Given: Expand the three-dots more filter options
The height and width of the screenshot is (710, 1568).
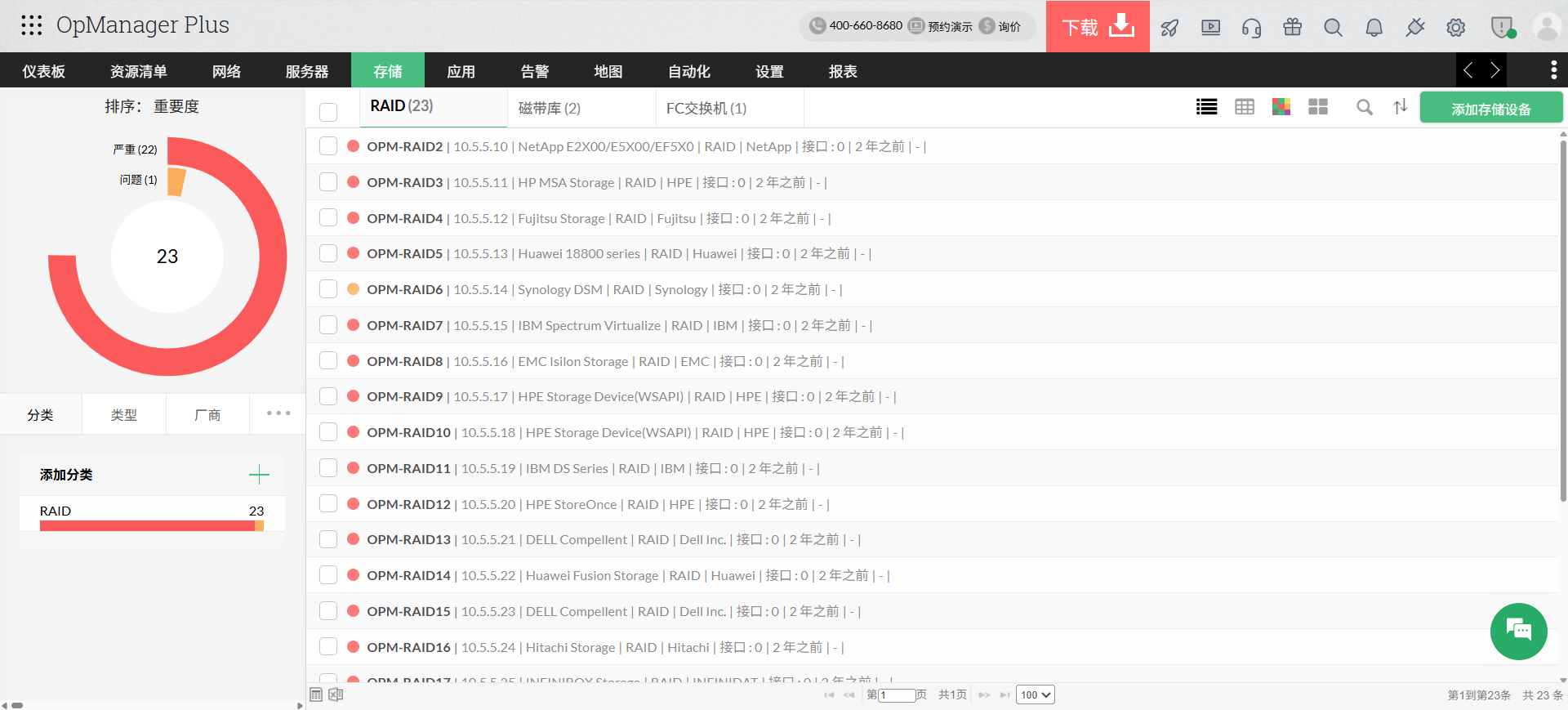Looking at the screenshot, I should coord(278,413).
